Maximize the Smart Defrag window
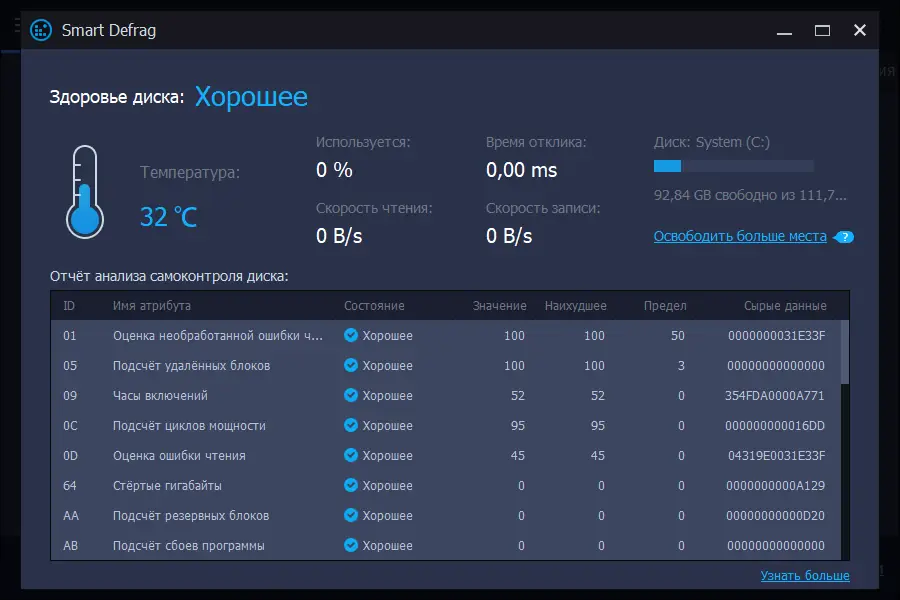Image resolution: width=900 pixels, height=600 pixels. pos(822,30)
